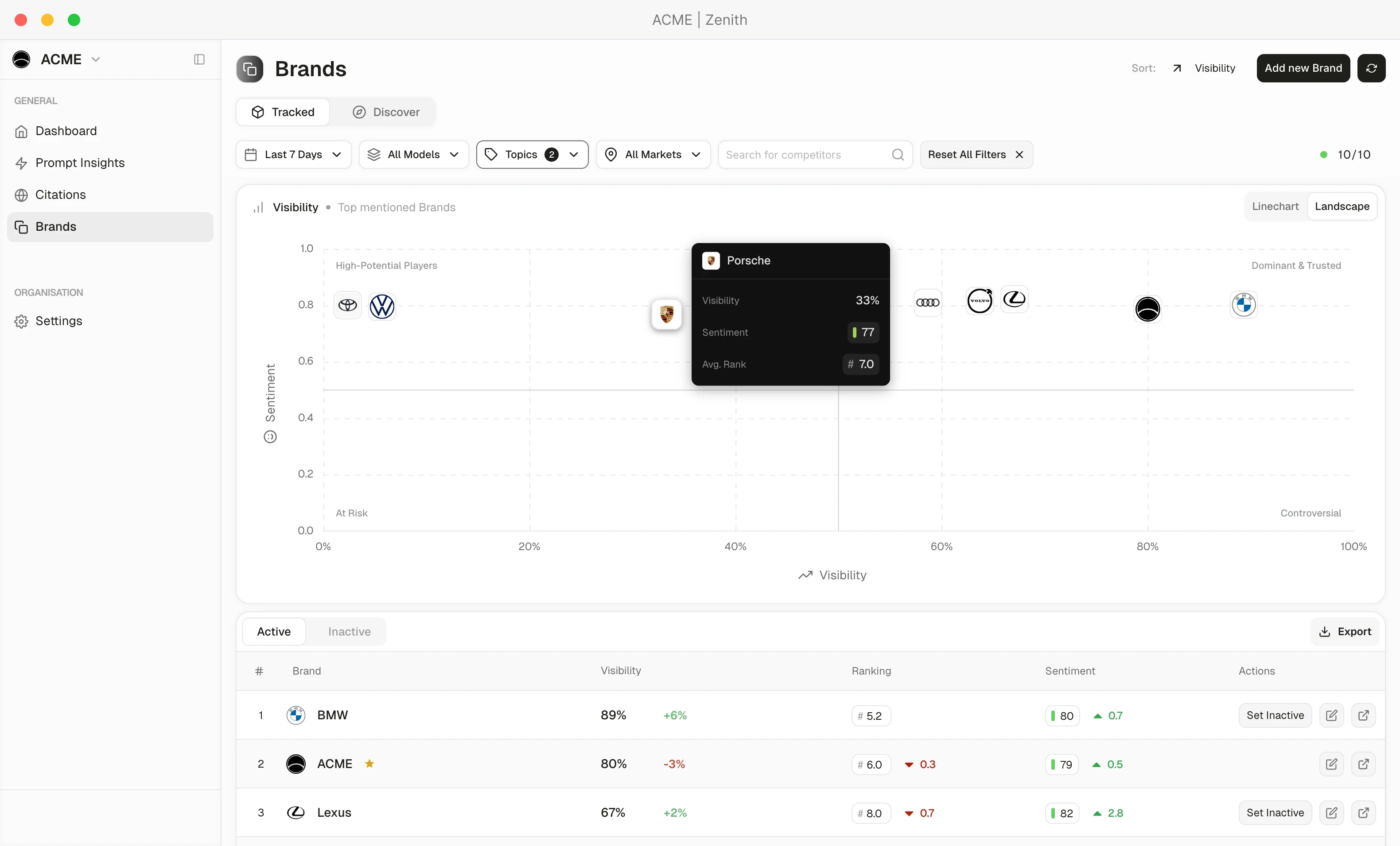Screen dimensions: 1400x846
Task: Click the Volvo logo on the chart
Action: click(980, 301)
